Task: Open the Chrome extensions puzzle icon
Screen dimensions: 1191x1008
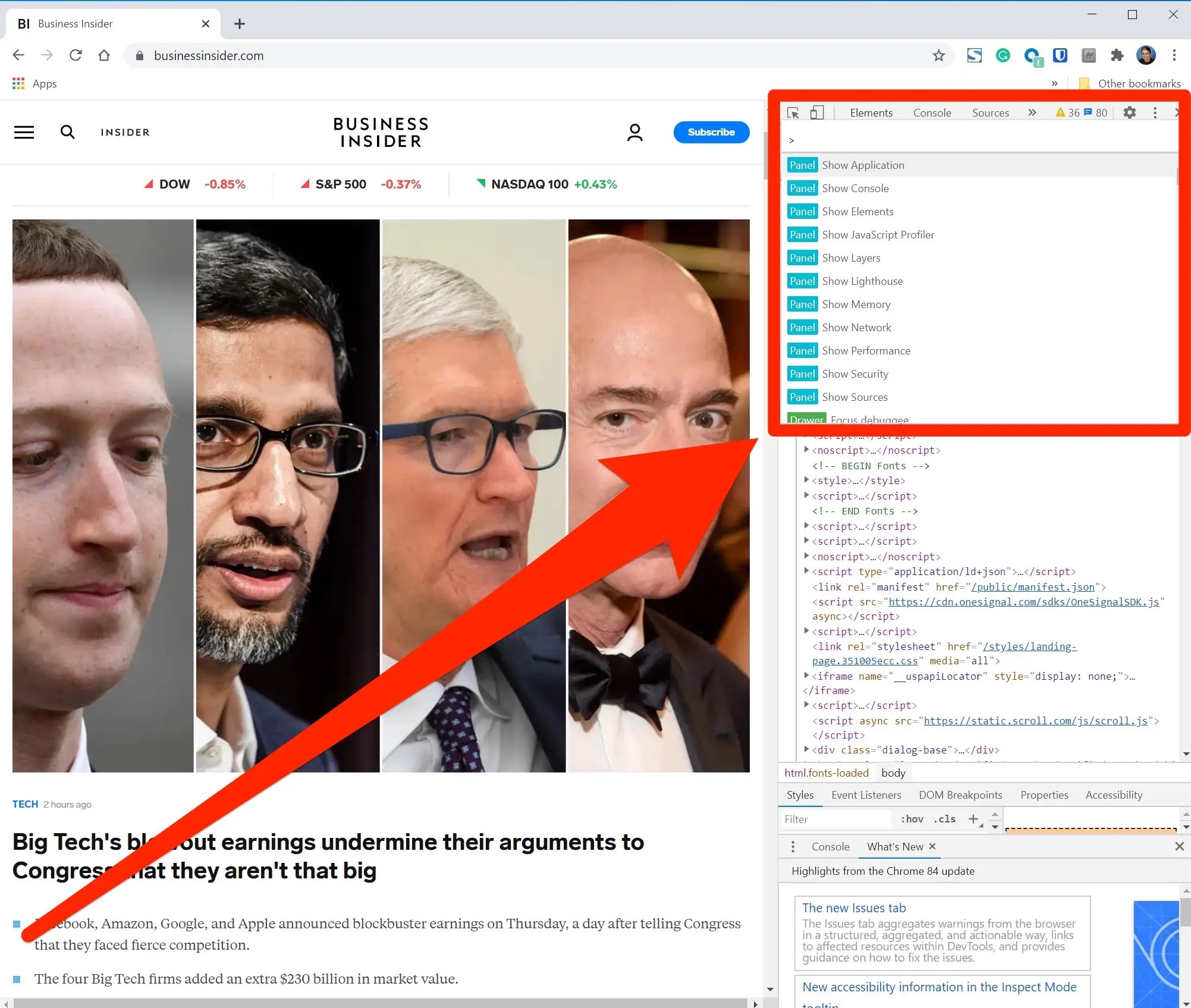Action: [x=1117, y=56]
